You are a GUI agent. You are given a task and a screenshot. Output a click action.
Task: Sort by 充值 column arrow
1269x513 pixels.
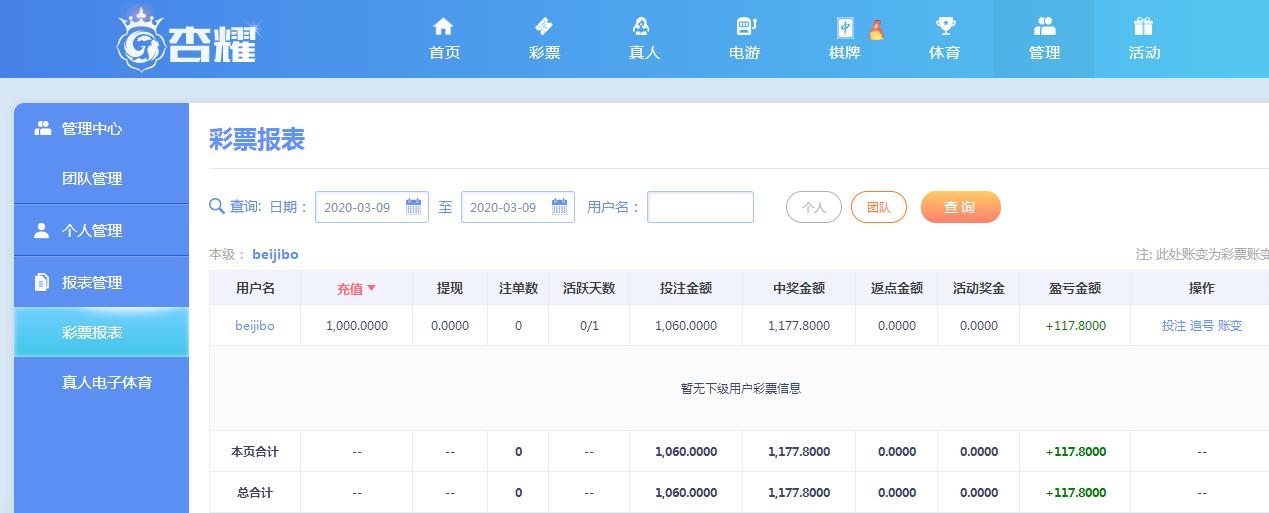[x=371, y=288]
